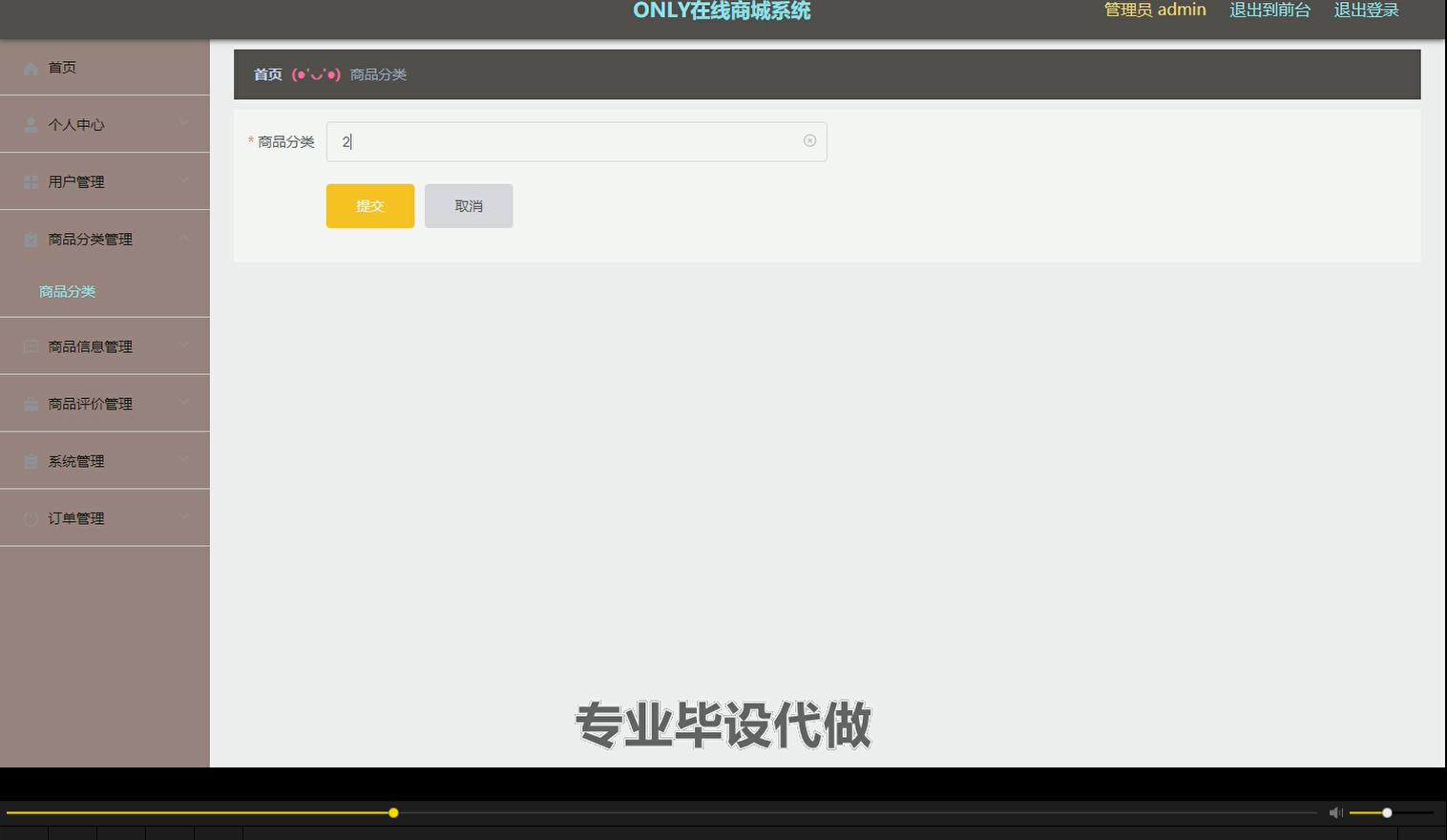This screenshot has width=1447, height=840.
Task: Adjust the volume slider handle
Action: pos(1387,812)
